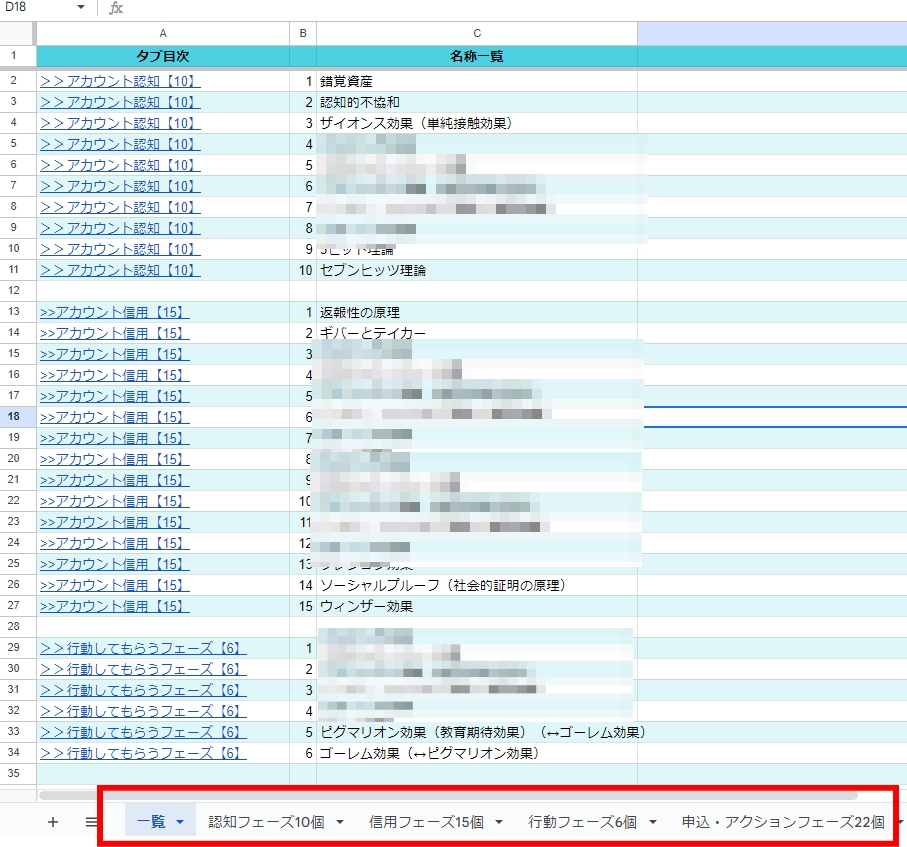Select the column A header
Image resolution: width=907 pixels, height=847 pixels.
click(x=163, y=34)
